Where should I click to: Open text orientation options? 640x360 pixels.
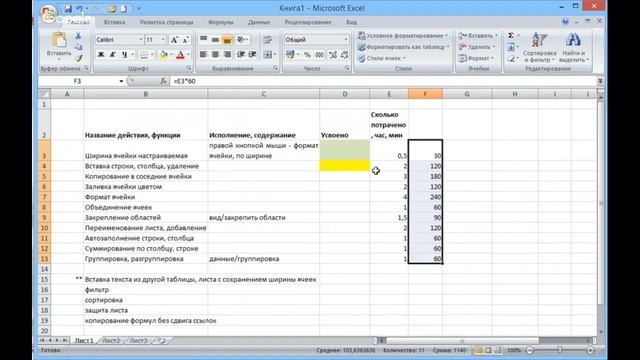[242, 40]
